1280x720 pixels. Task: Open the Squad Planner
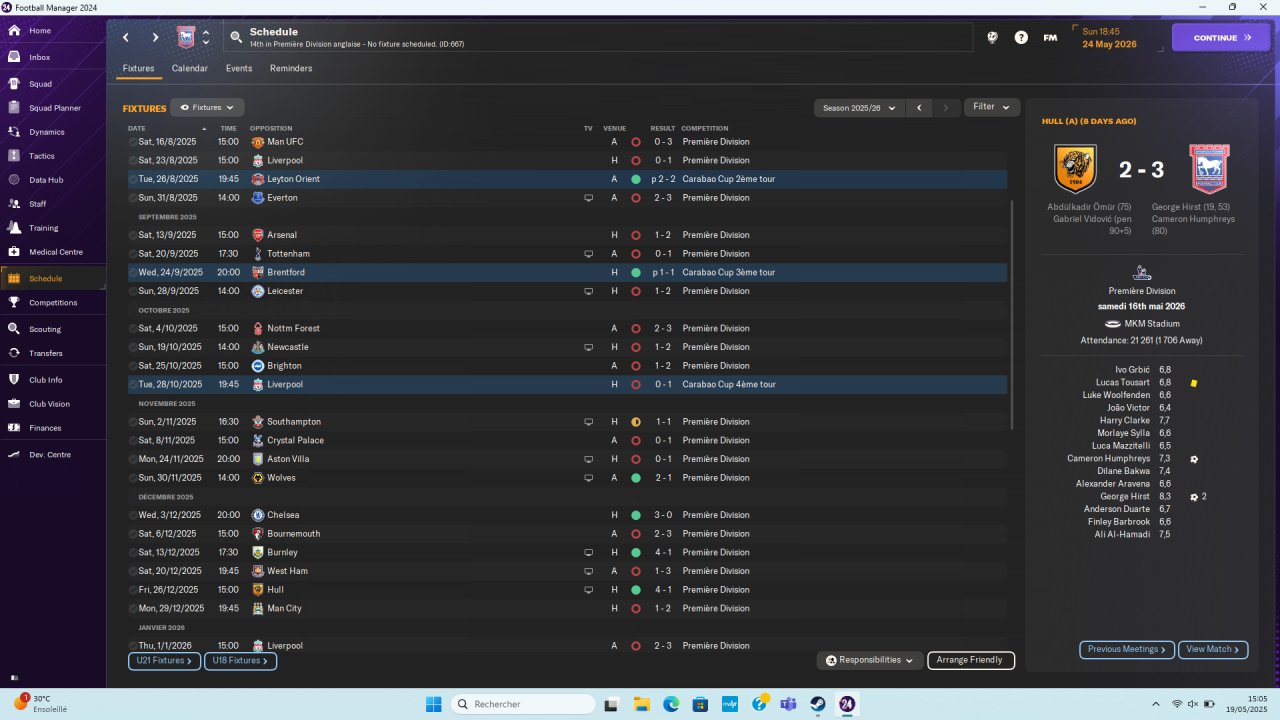tap(53, 108)
